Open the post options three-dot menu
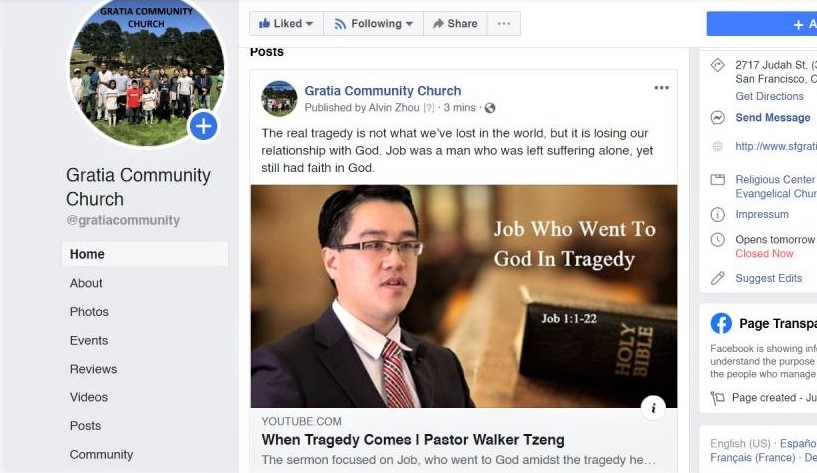 [x=661, y=88]
